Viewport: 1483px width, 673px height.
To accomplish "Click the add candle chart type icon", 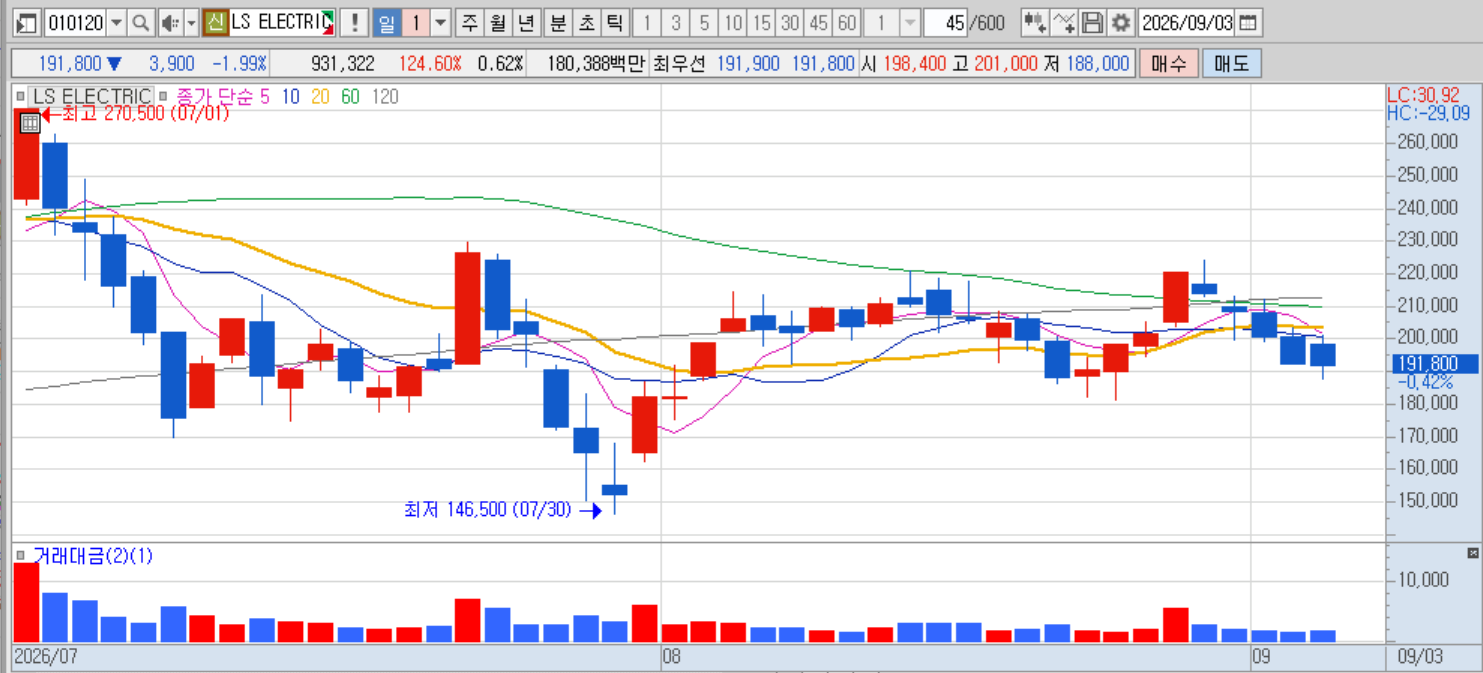I will pyautogui.click(x=1035, y=22).
